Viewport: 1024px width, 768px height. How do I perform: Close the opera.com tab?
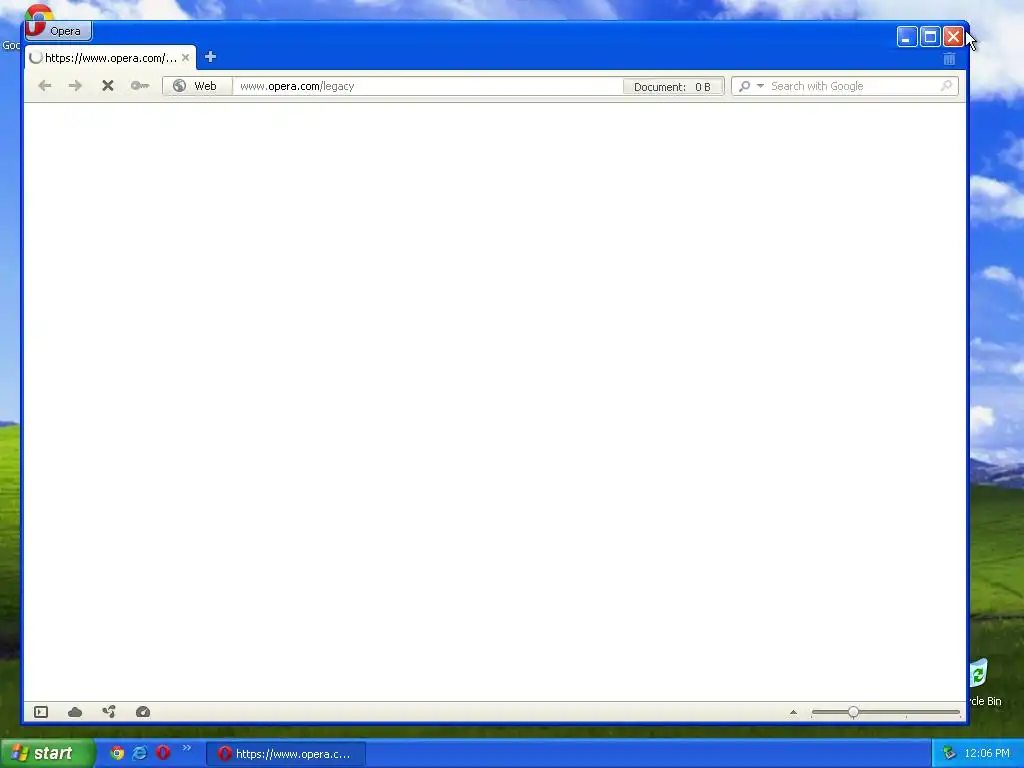pyautogui.click(x=185, y=57)
